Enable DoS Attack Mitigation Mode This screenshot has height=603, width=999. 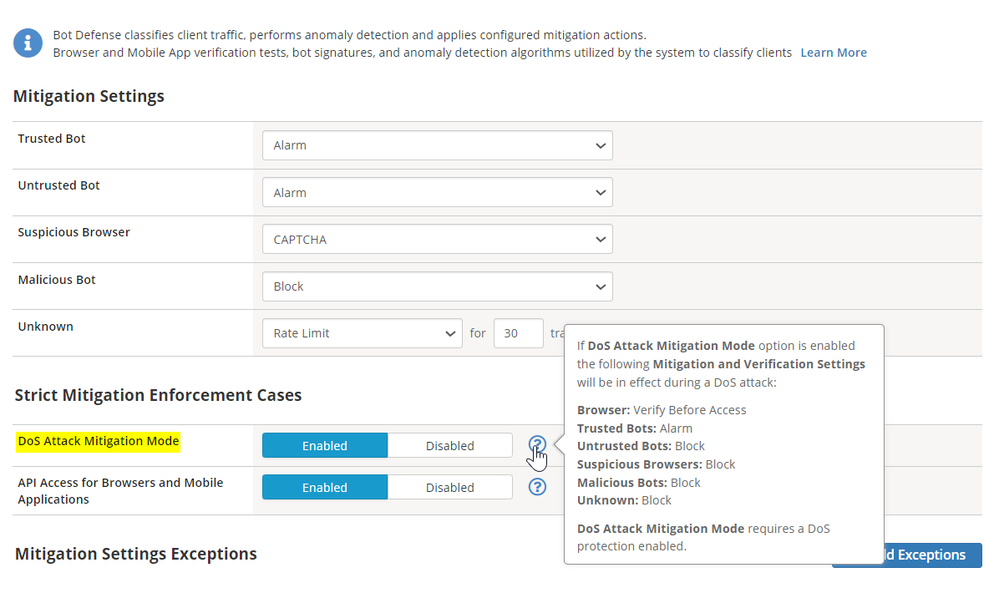[325, 446]
